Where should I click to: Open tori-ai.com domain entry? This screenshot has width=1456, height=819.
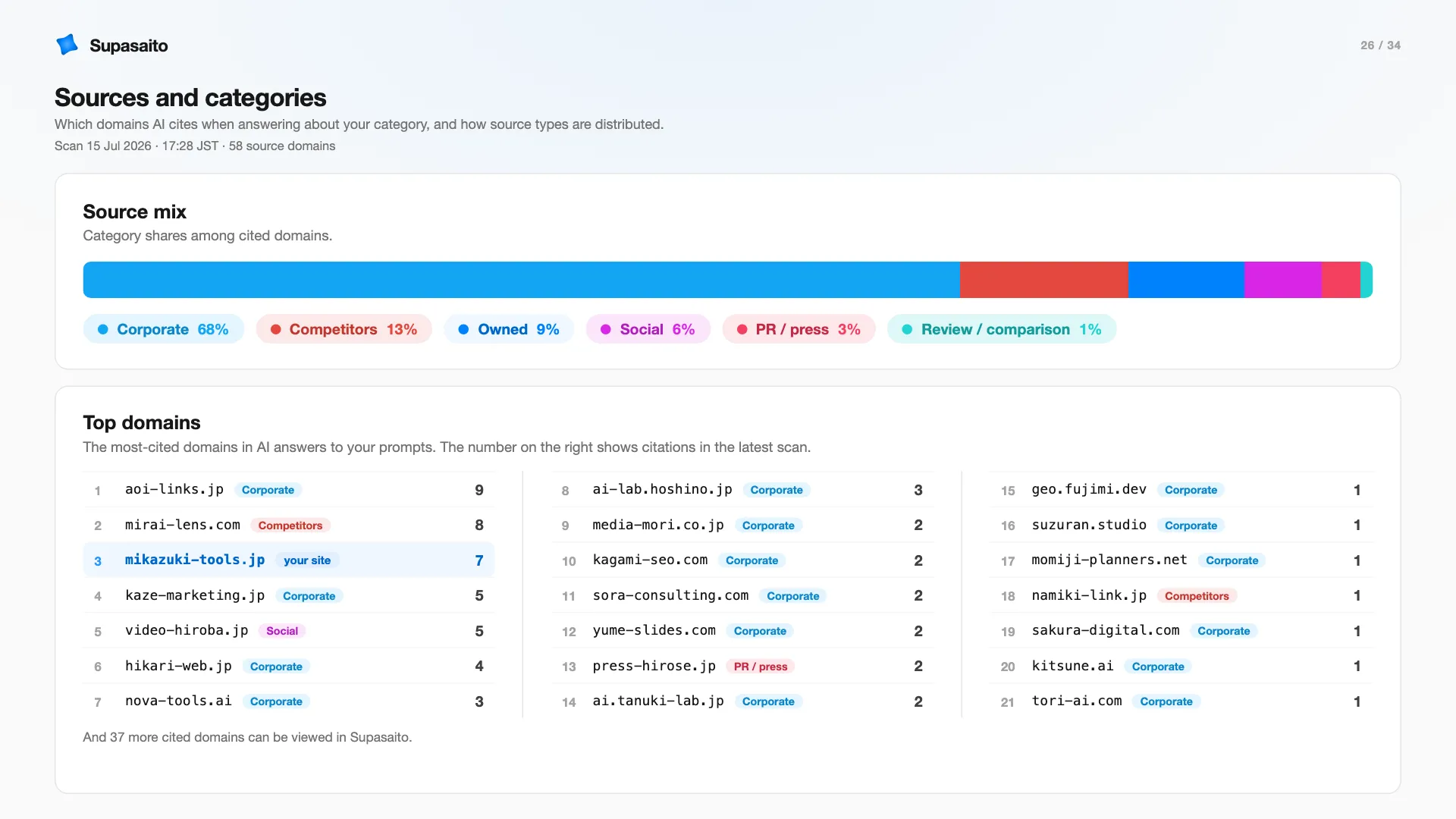click(x=1181, y=701)
